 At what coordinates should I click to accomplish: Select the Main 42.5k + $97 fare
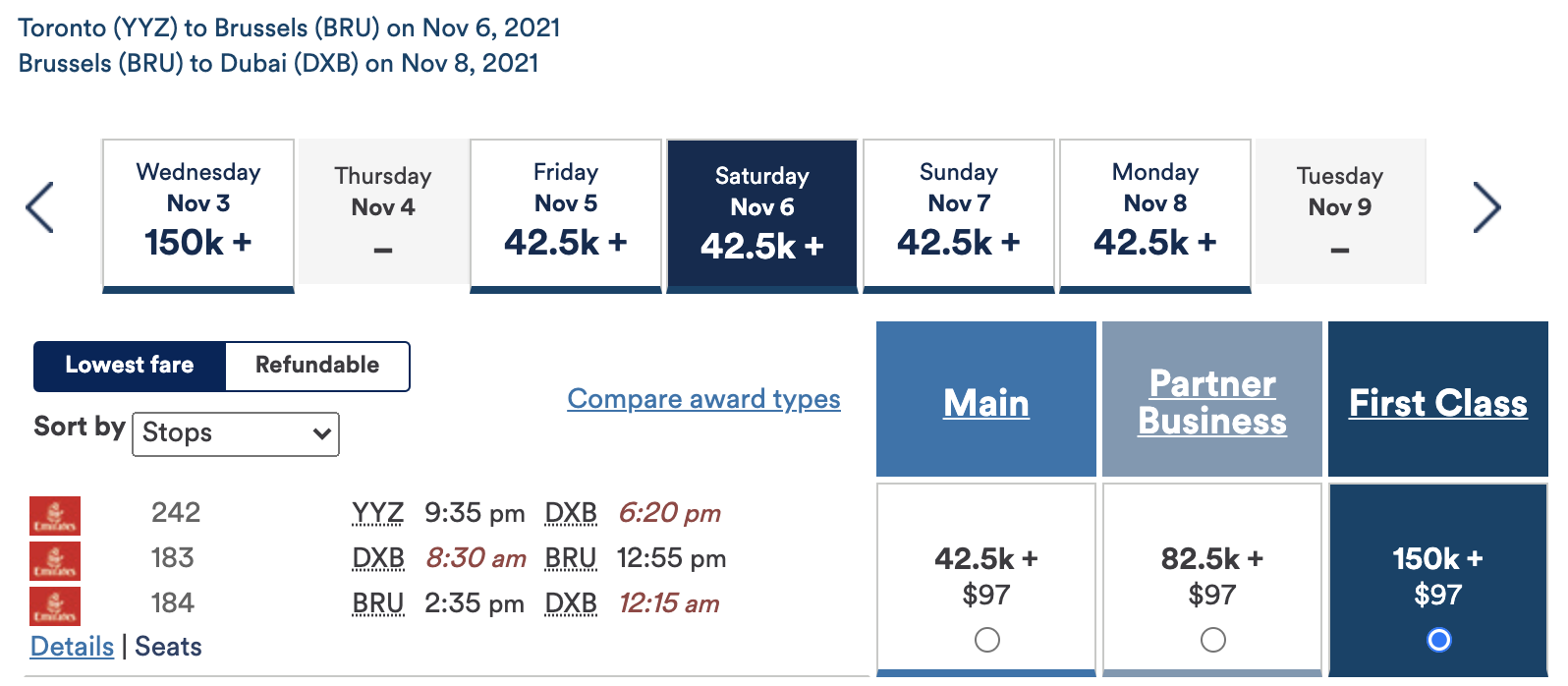click(x=986, y=640)
